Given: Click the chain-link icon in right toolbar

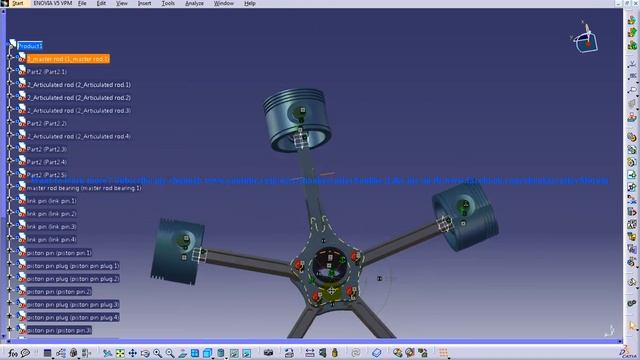Looking at the screenshot, I should point(632,303).
